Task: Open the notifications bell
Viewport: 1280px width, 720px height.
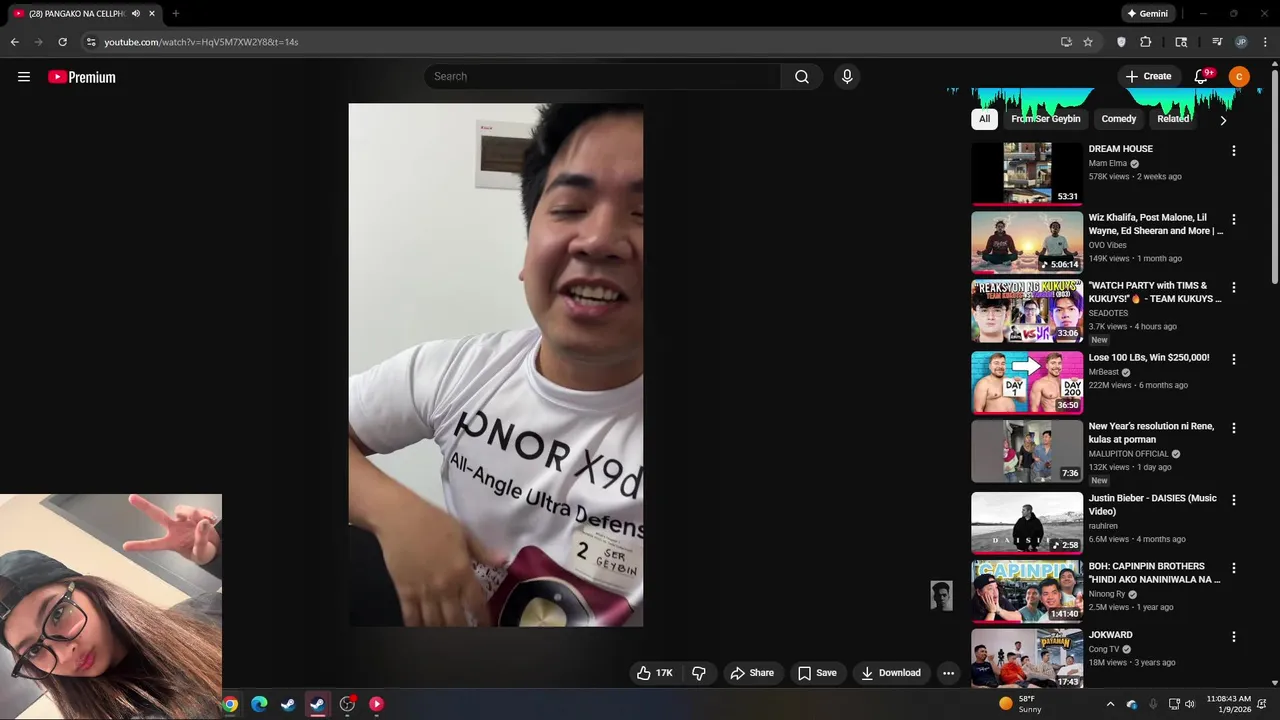Action: tap(1201, 77)
